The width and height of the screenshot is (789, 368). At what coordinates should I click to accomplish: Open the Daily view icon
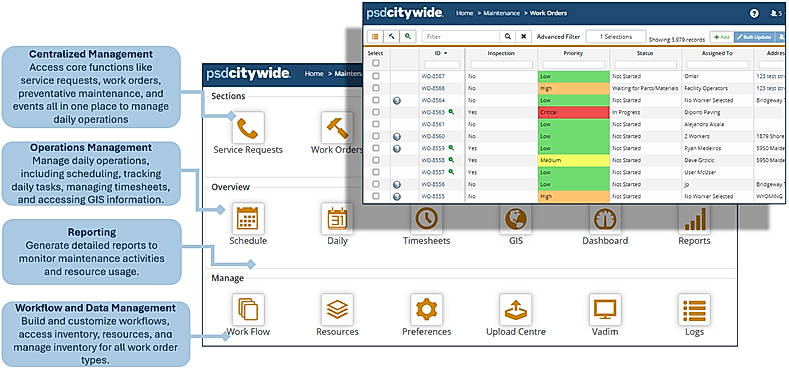tap(337, 219)
